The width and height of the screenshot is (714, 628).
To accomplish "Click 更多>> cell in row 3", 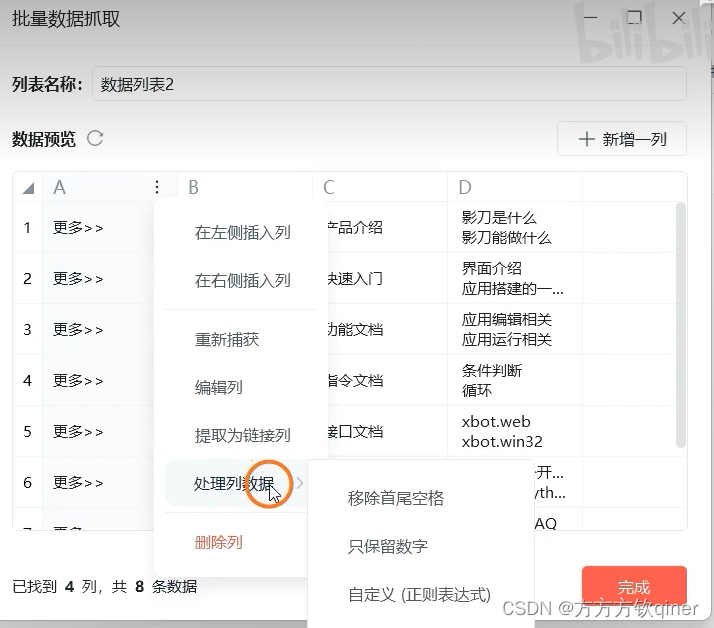I will [x=98, y=329].
